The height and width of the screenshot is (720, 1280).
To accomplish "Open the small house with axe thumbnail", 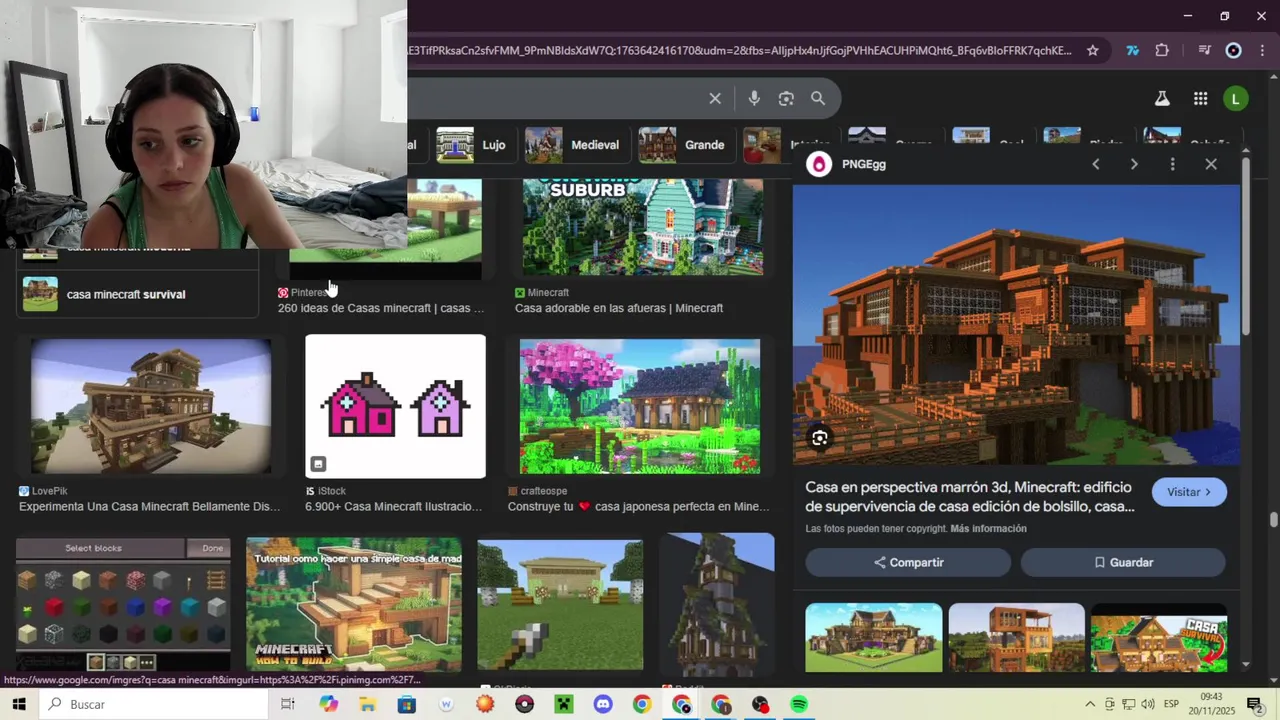I will [560, 605].
